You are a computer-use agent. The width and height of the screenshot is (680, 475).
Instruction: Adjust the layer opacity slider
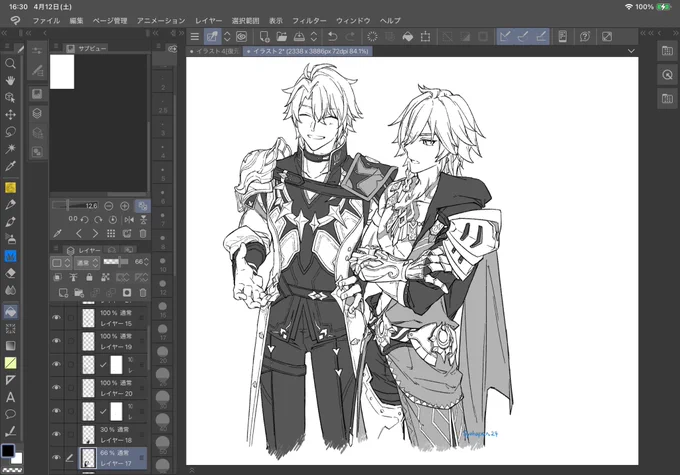(x=115, y=262)
